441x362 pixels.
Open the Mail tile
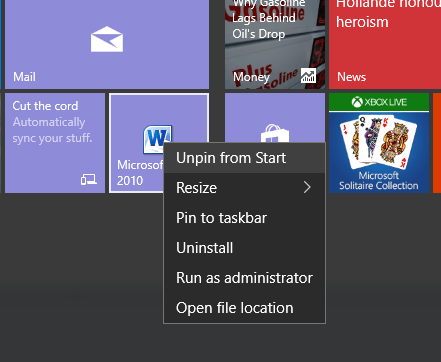pyautogui.click(x=107, y=44)
